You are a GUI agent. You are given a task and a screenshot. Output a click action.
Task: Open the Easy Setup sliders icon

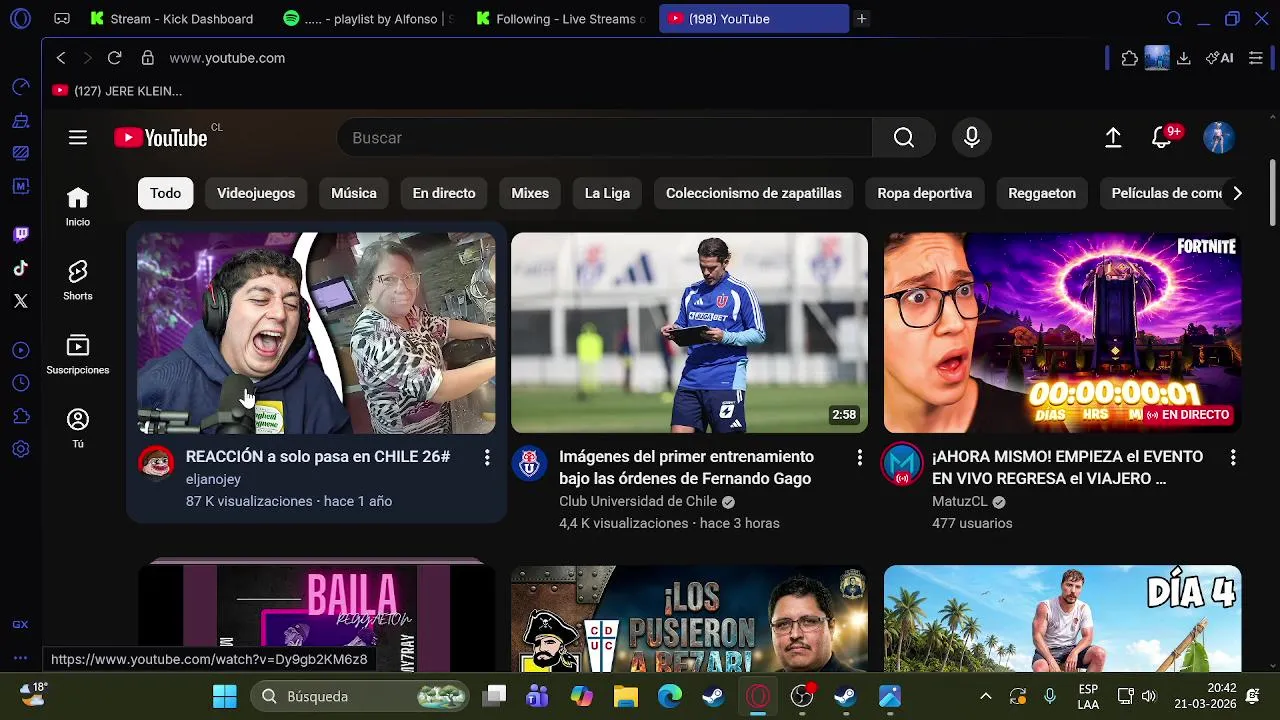click(x=1256, y=58)
